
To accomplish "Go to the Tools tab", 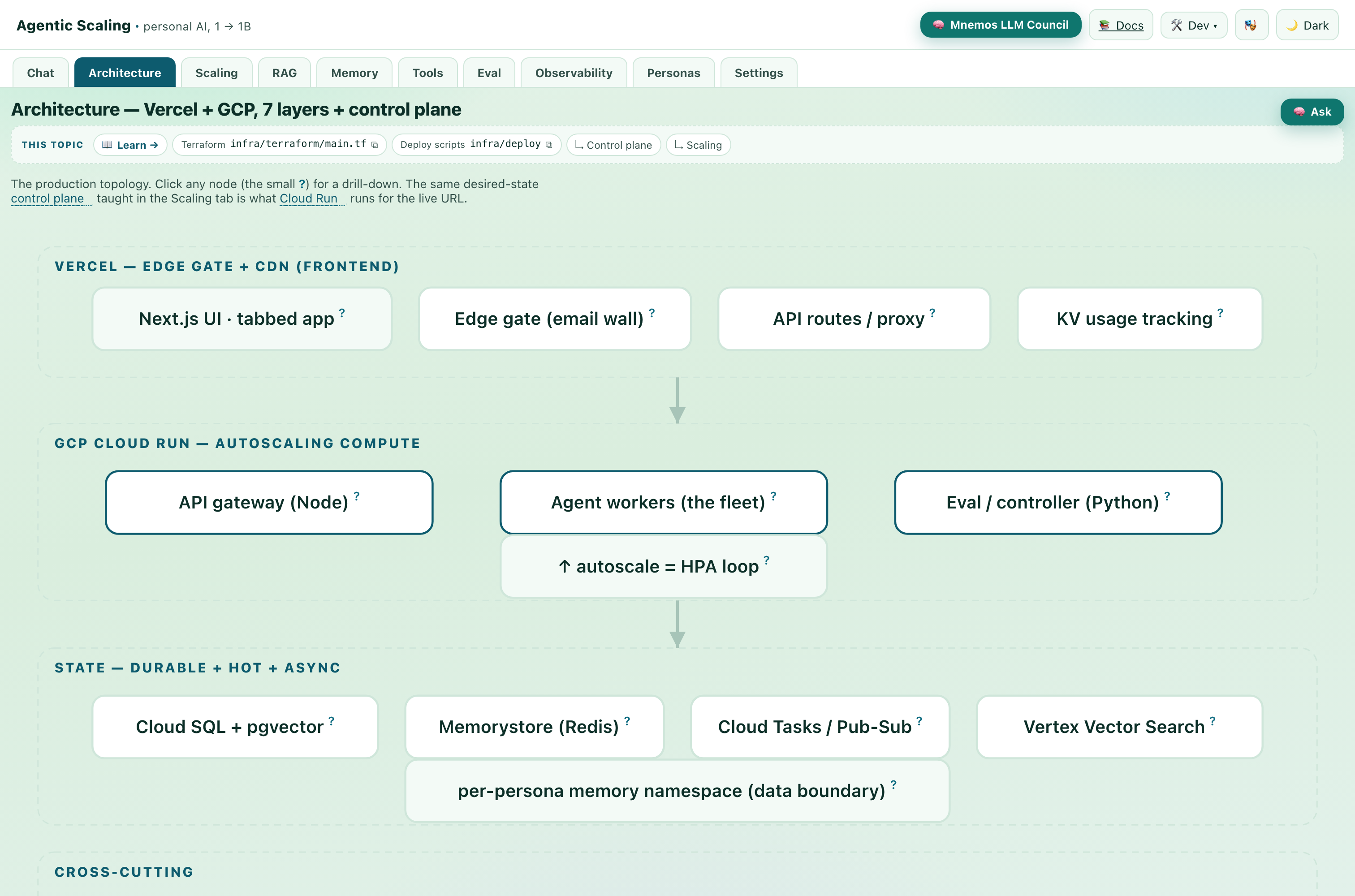I will pos(427,73).
